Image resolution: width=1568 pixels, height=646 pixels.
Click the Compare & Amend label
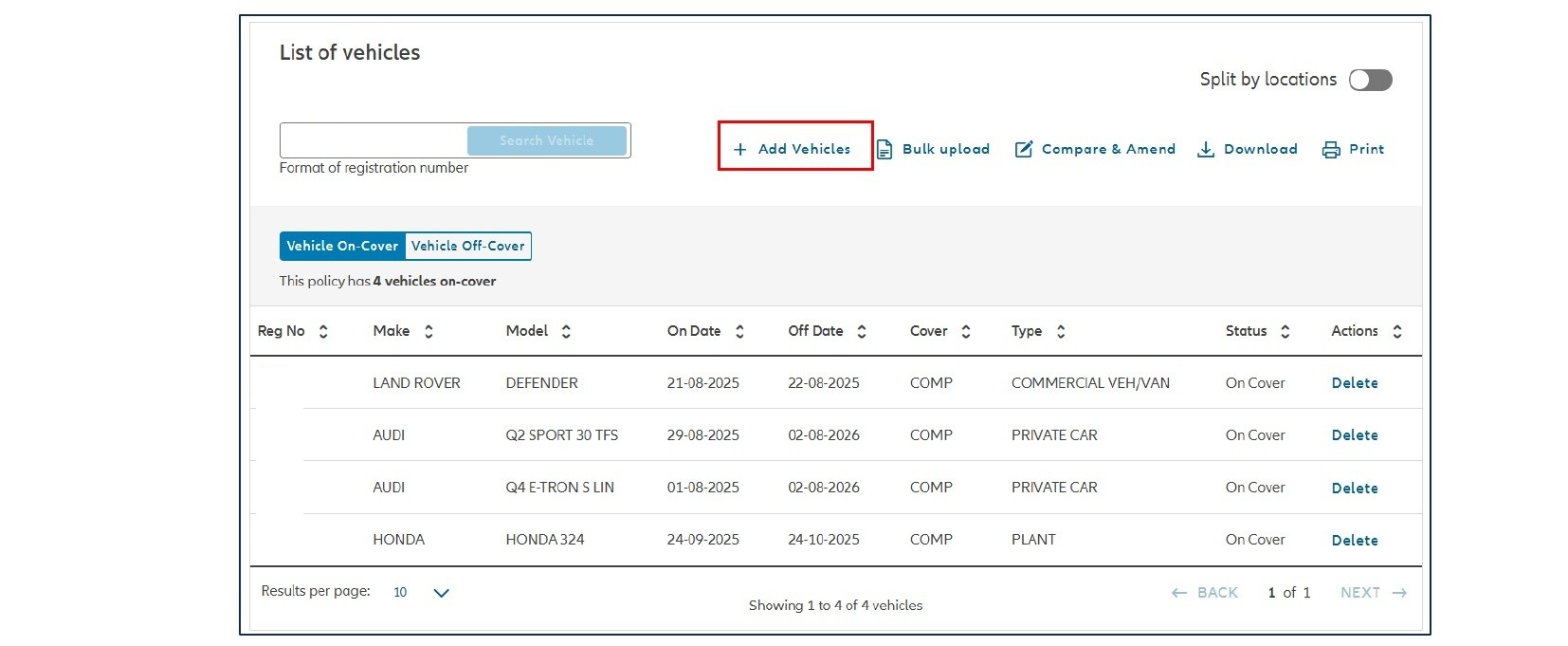[x=1108, y=149]
